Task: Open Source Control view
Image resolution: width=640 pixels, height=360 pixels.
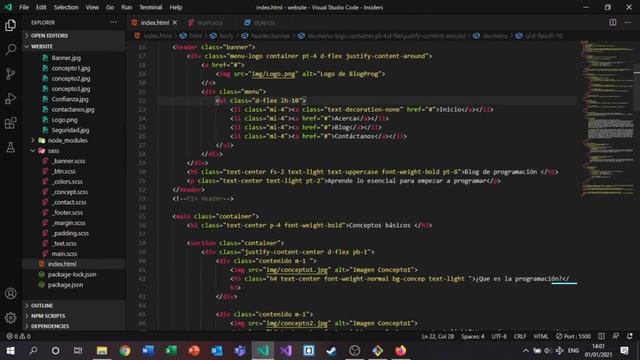Action: pyautogui.click(x=11, y=74)
